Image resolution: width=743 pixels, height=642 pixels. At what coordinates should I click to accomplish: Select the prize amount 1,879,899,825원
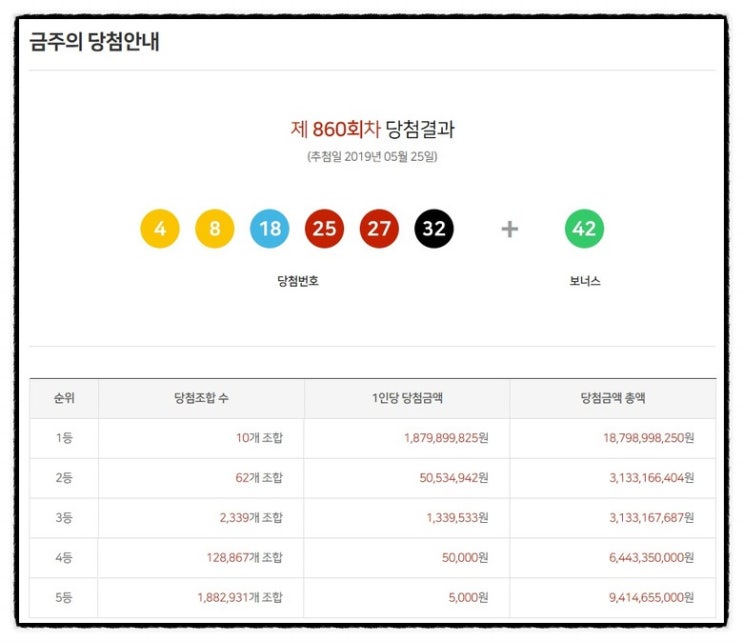click(446, 438)
